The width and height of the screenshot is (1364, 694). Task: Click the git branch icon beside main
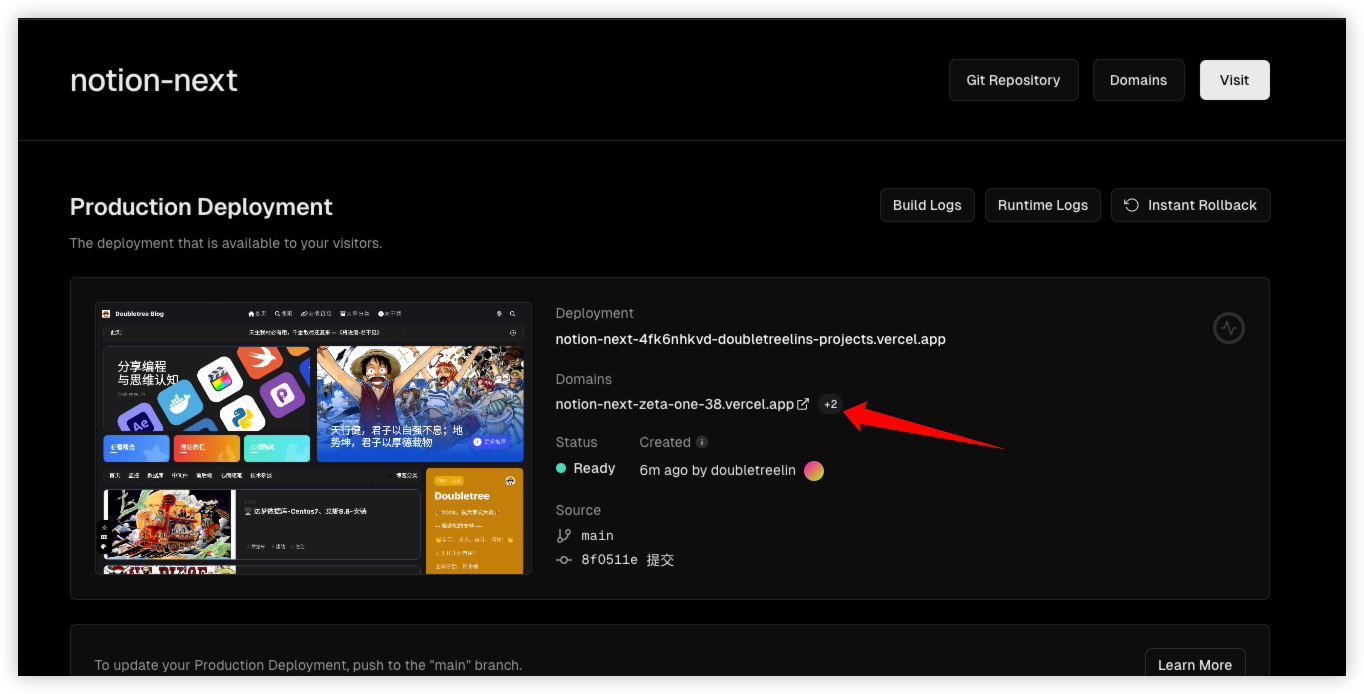tap(564, 536)
